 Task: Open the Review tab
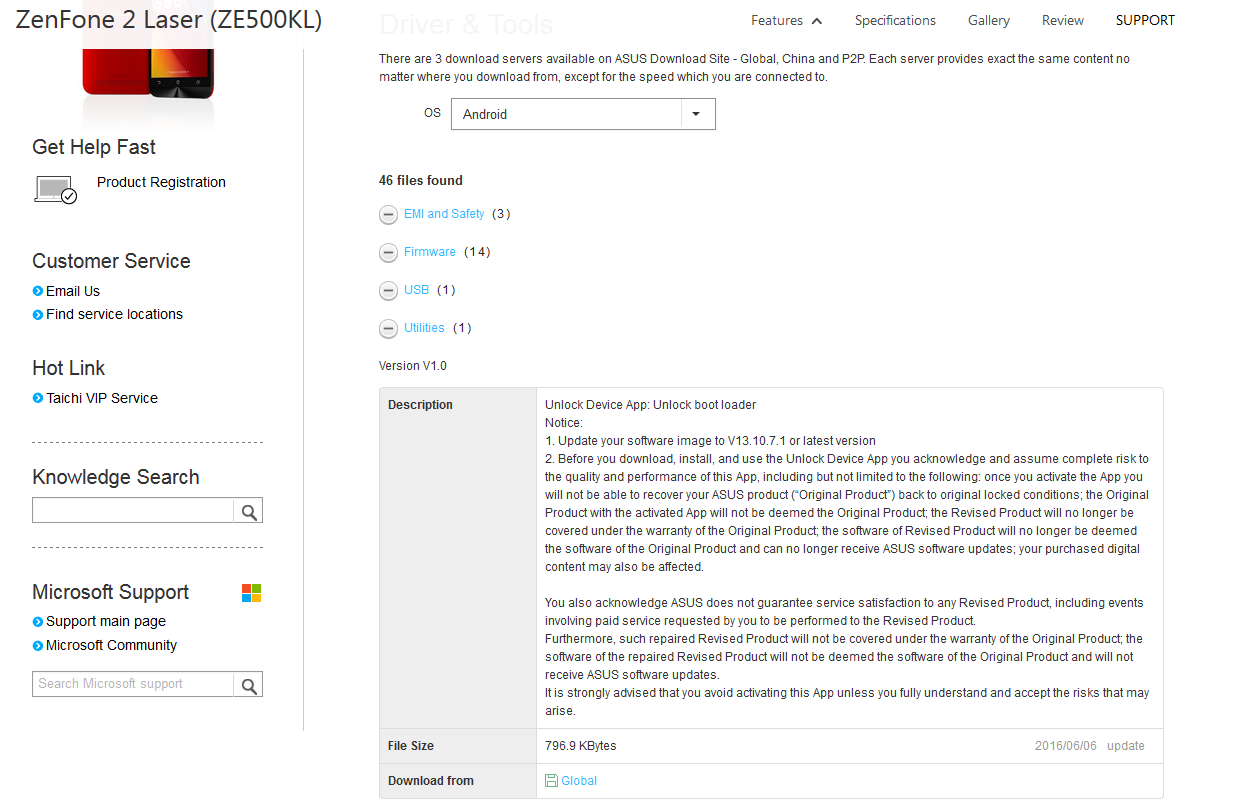point(1063,20)
